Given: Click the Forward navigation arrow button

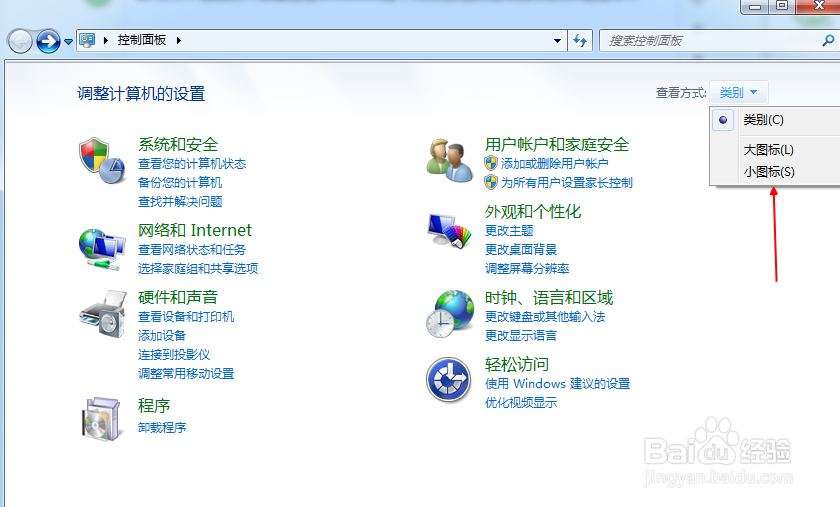Looking at the screenshot, I should tap(48, 41).
